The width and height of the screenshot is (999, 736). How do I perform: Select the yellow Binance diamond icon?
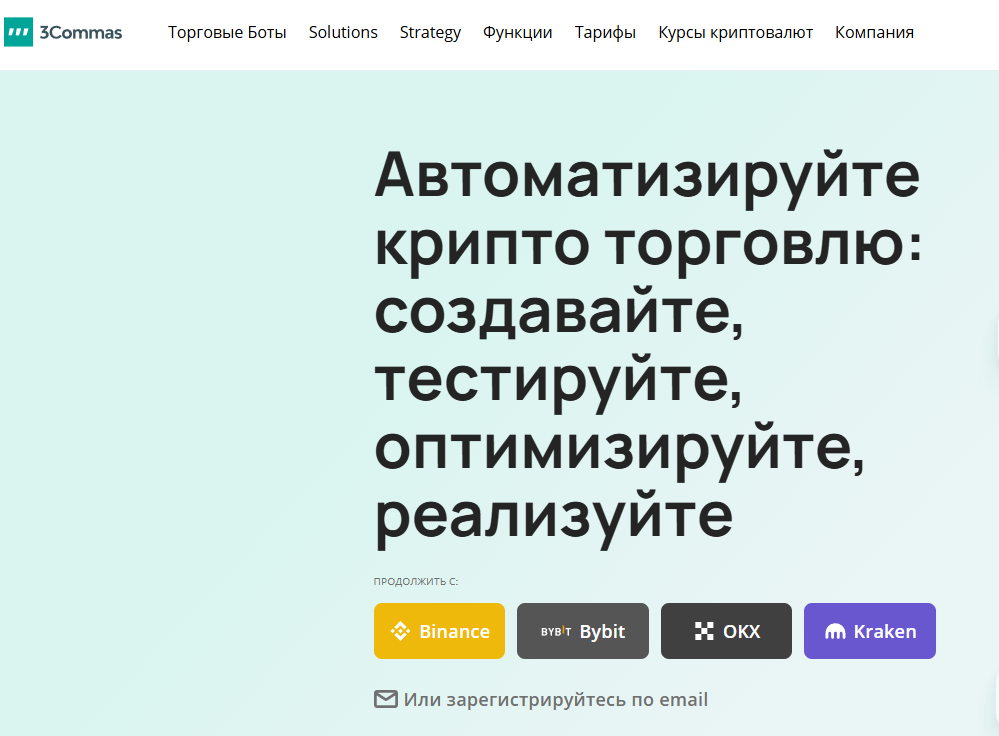[398, 631]
